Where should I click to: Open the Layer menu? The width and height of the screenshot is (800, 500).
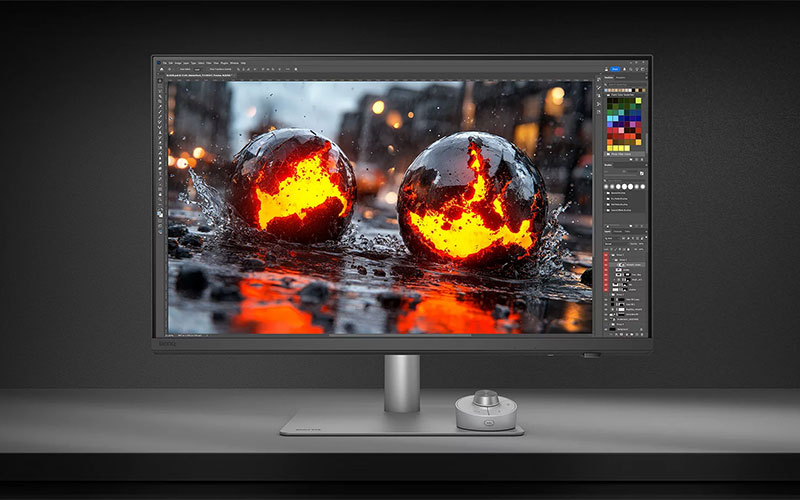pyautogui.click(x=185, y=63)
